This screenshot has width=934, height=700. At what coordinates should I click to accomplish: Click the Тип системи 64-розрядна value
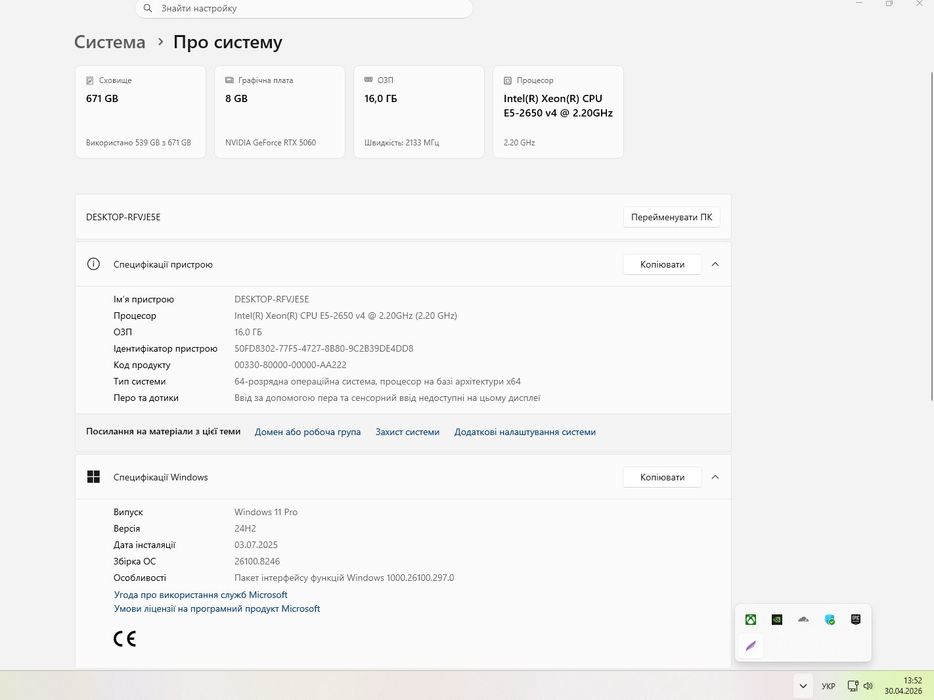coord(377,381)
